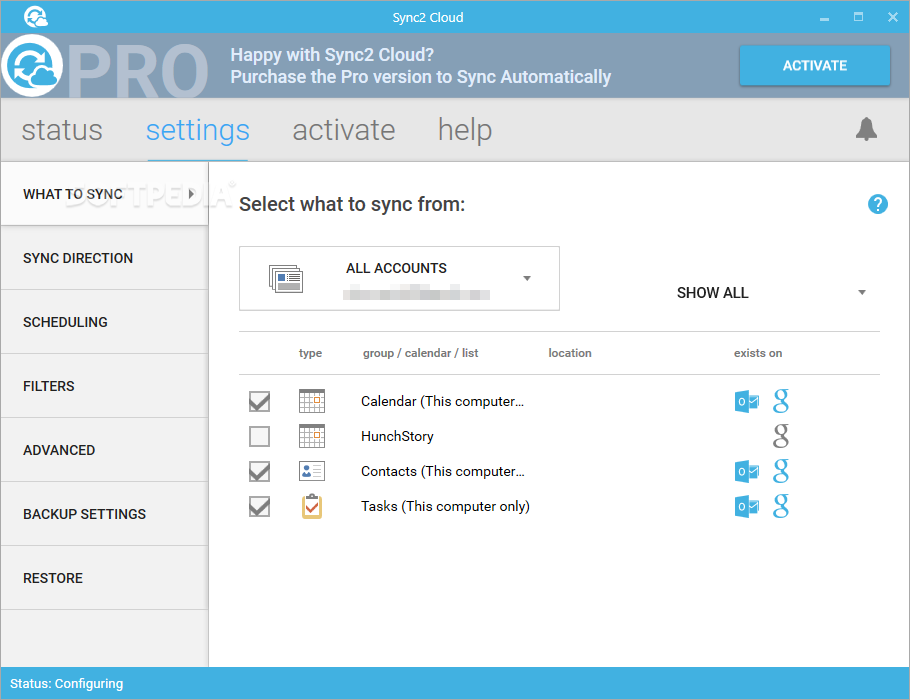The width and height of the screenshot is (910, 700).
Task: Click the Activate button in the banner
Action: click(814, 66)
